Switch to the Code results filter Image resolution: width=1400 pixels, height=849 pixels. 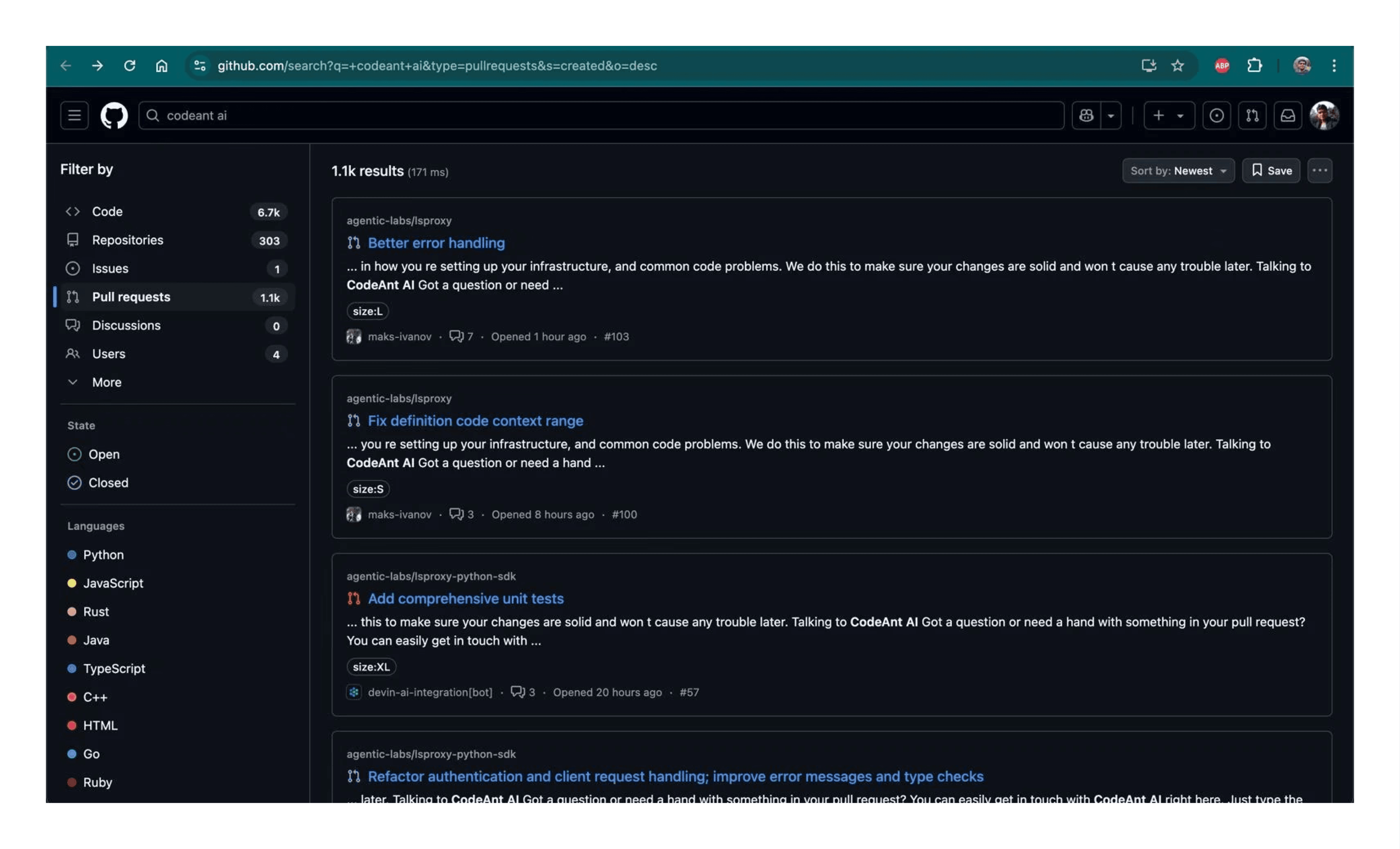[x=108, y=211]
